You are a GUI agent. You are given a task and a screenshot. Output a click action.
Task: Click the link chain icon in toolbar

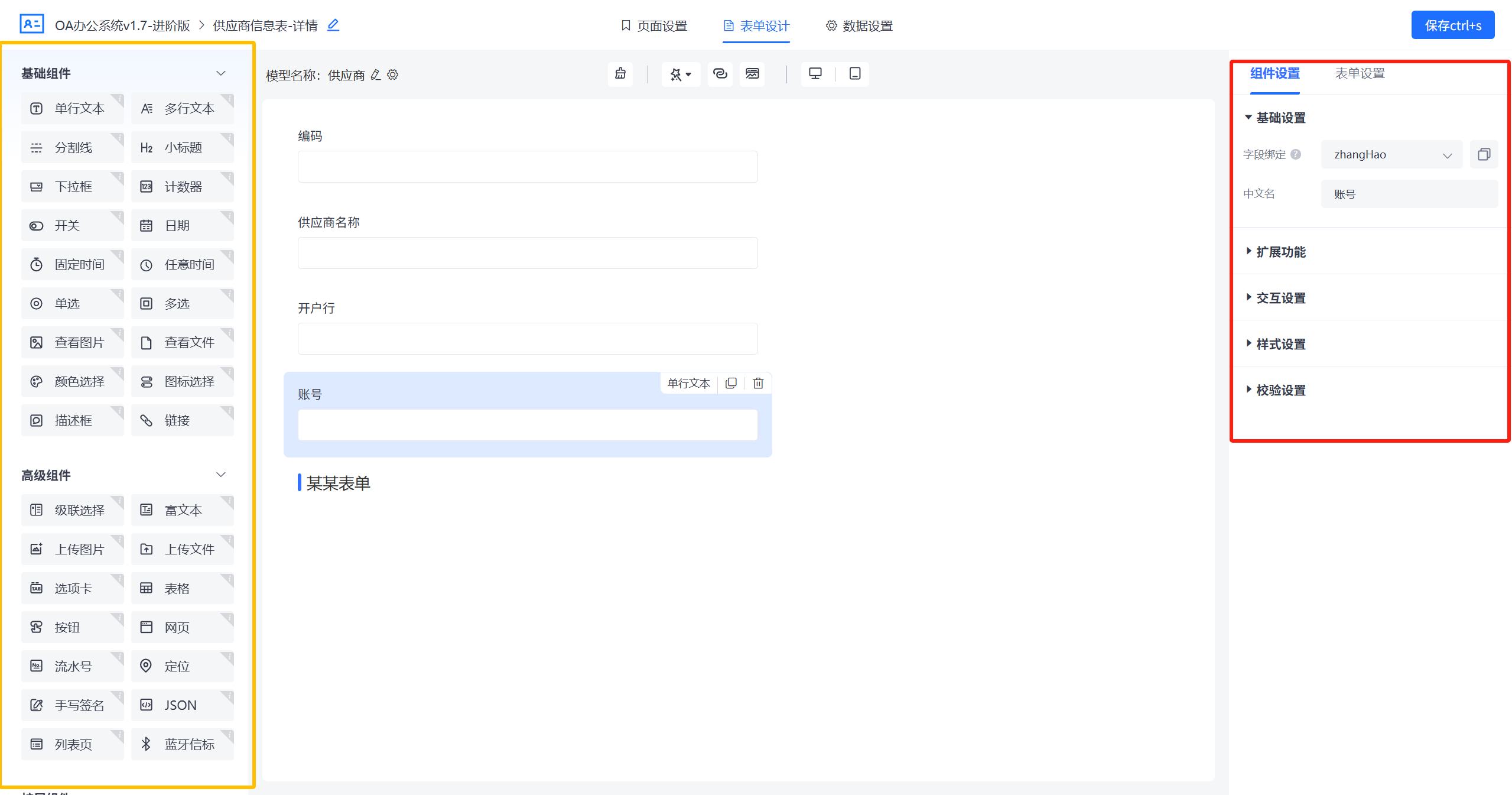point(720,74)
